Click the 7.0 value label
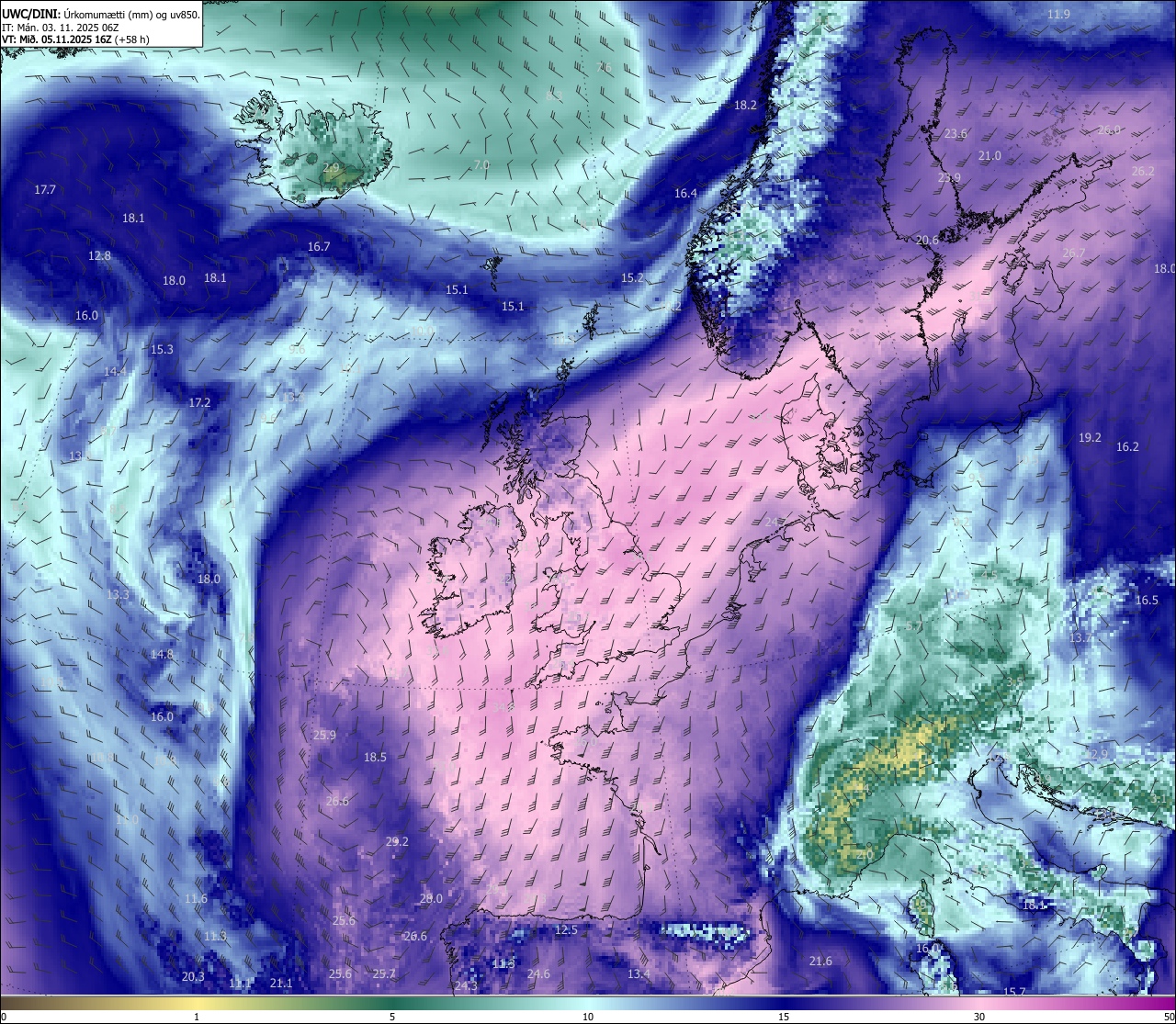This screenshot has width=1176, height=1024. click(481, 165)
